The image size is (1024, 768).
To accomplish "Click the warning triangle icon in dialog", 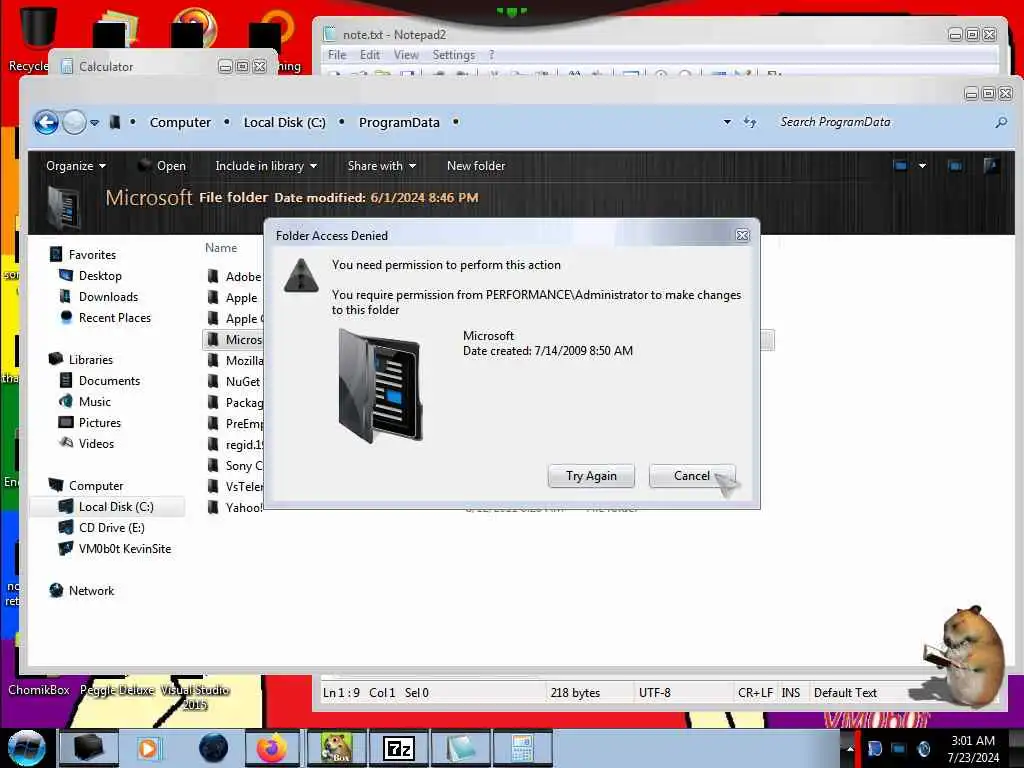I will tap(301, 276).
